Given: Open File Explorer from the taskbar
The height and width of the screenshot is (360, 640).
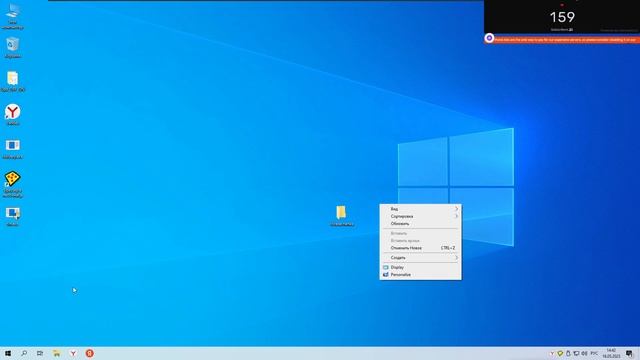Looking at the screenshot, I should pos(56,353).
